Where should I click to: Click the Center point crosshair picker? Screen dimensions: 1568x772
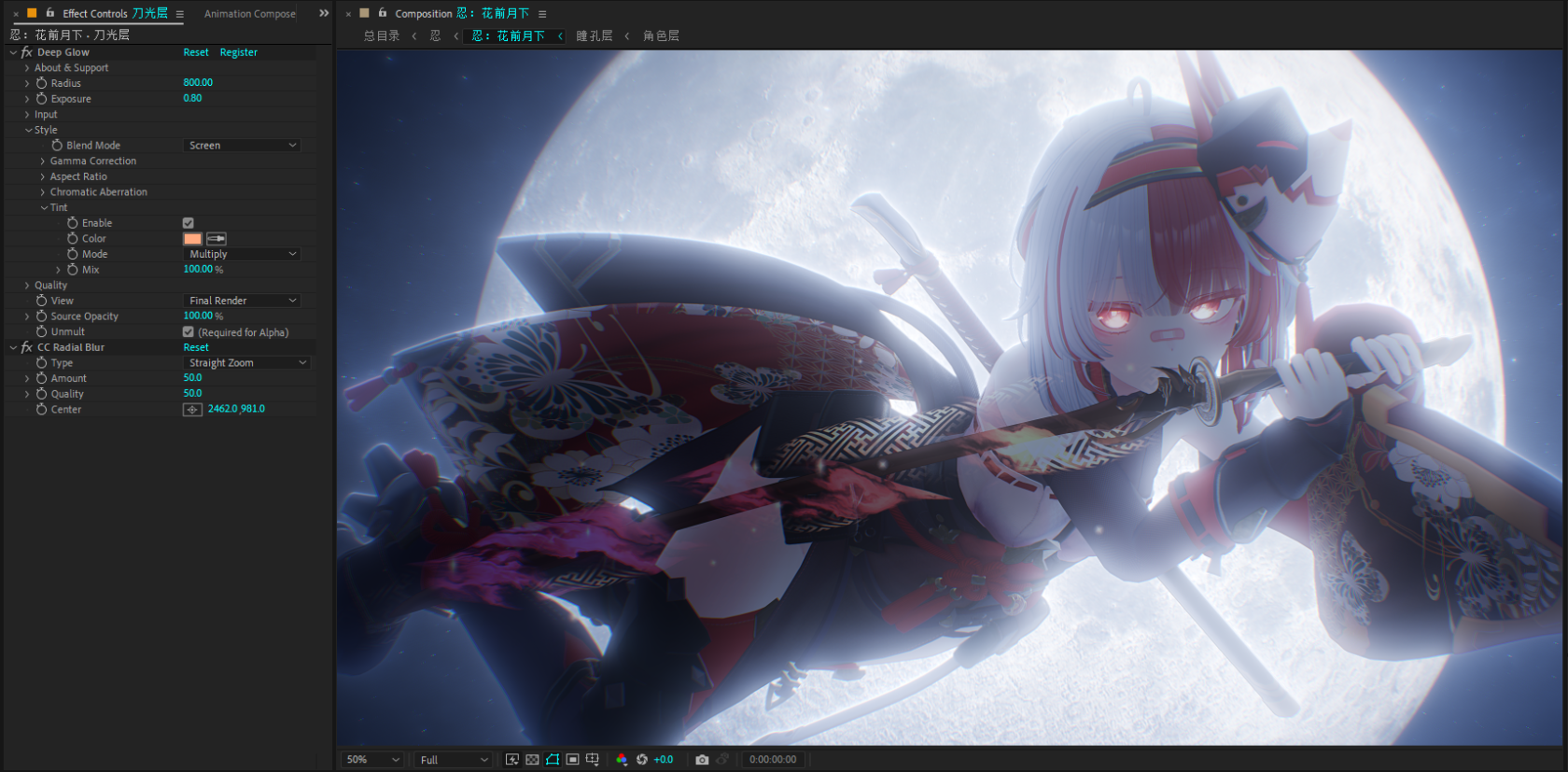click(x=192, y=410)
